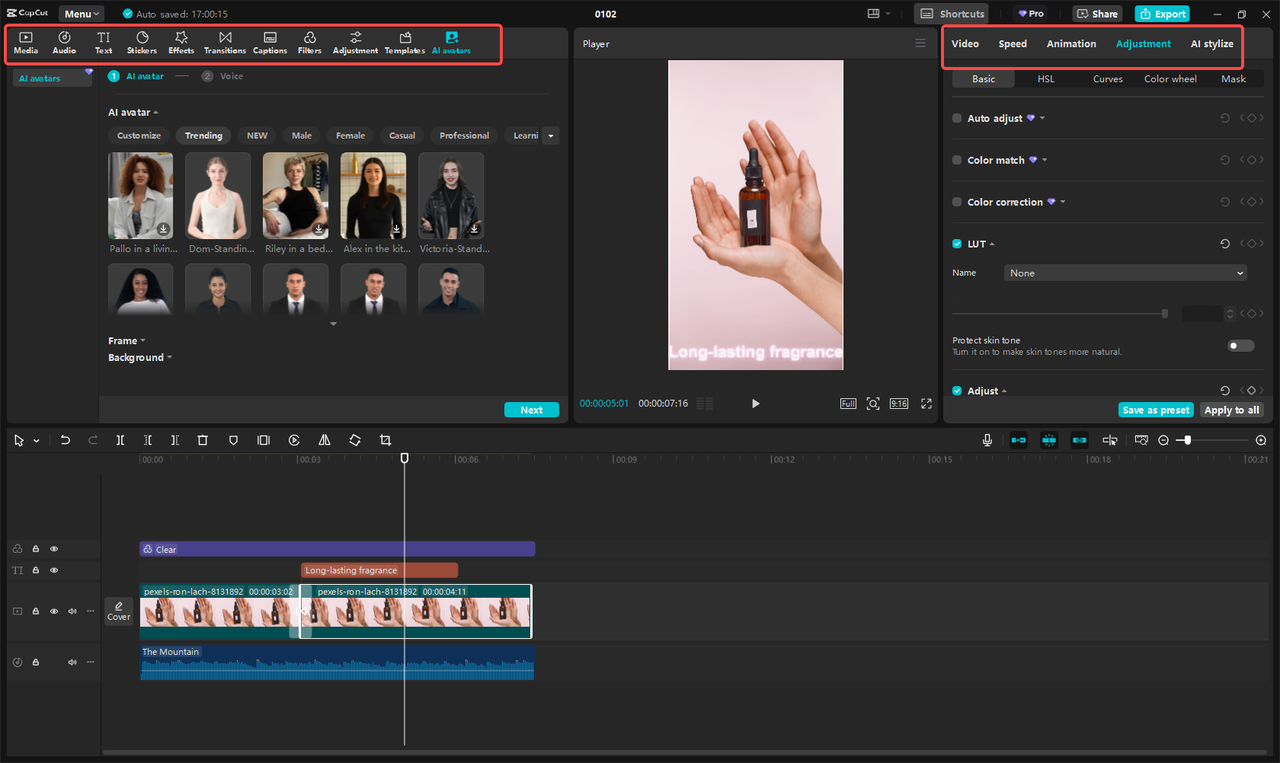Click the timeline zoom-in magnifier
The width and height of the screenshot is (1280, 763).
point(1261,440)
